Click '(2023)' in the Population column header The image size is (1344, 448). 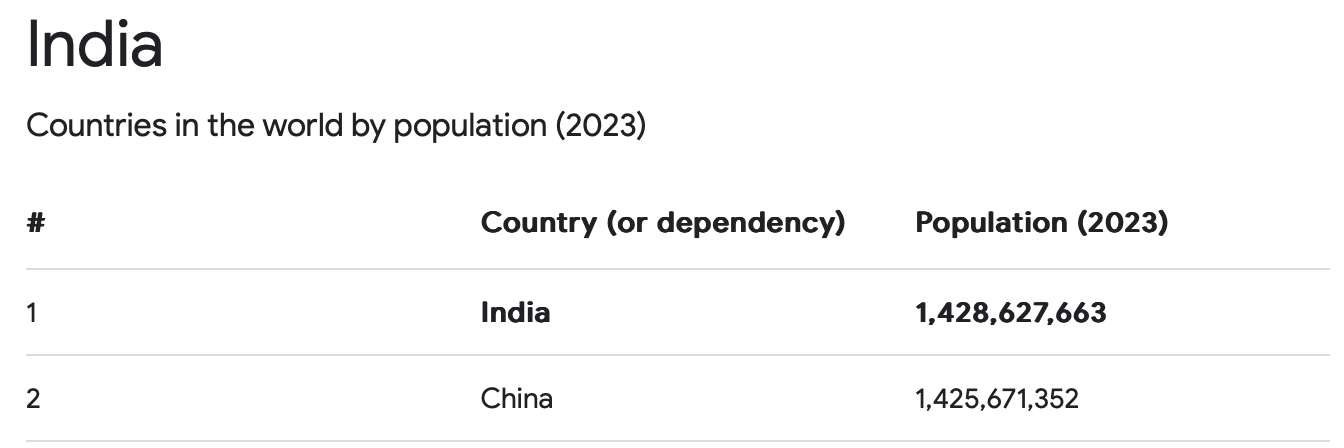(1122, 223)
